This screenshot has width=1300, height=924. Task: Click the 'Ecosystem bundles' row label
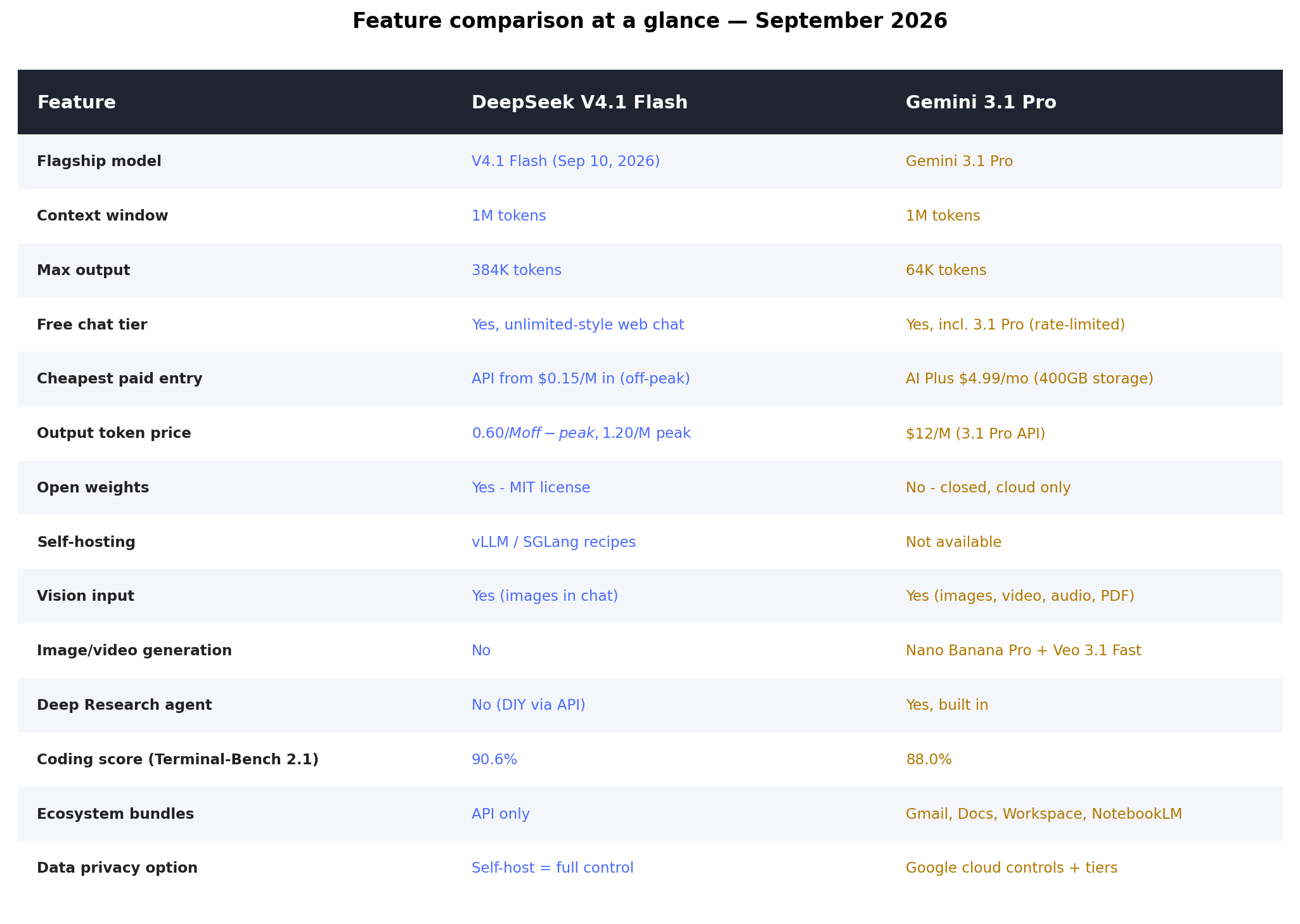(x=115, y=814)
